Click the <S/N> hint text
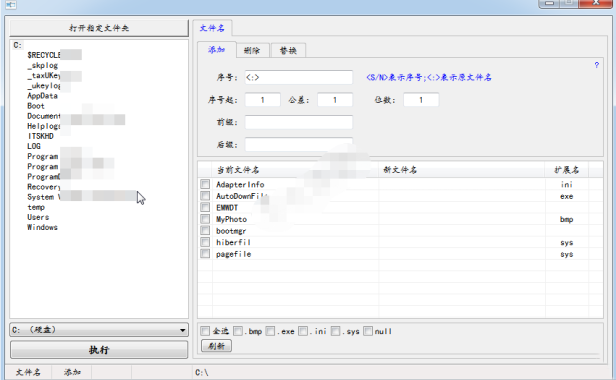Viewport: 616px width, 380px height. coord(429,77)
